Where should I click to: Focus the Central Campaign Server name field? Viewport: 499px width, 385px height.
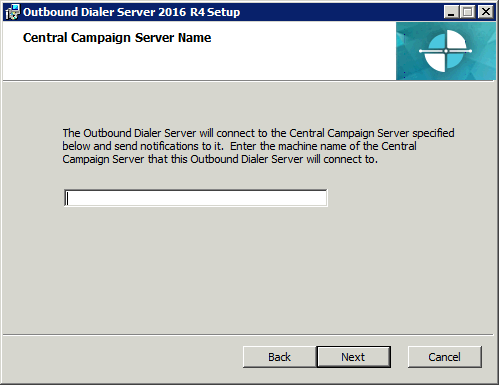coord(196,198)
